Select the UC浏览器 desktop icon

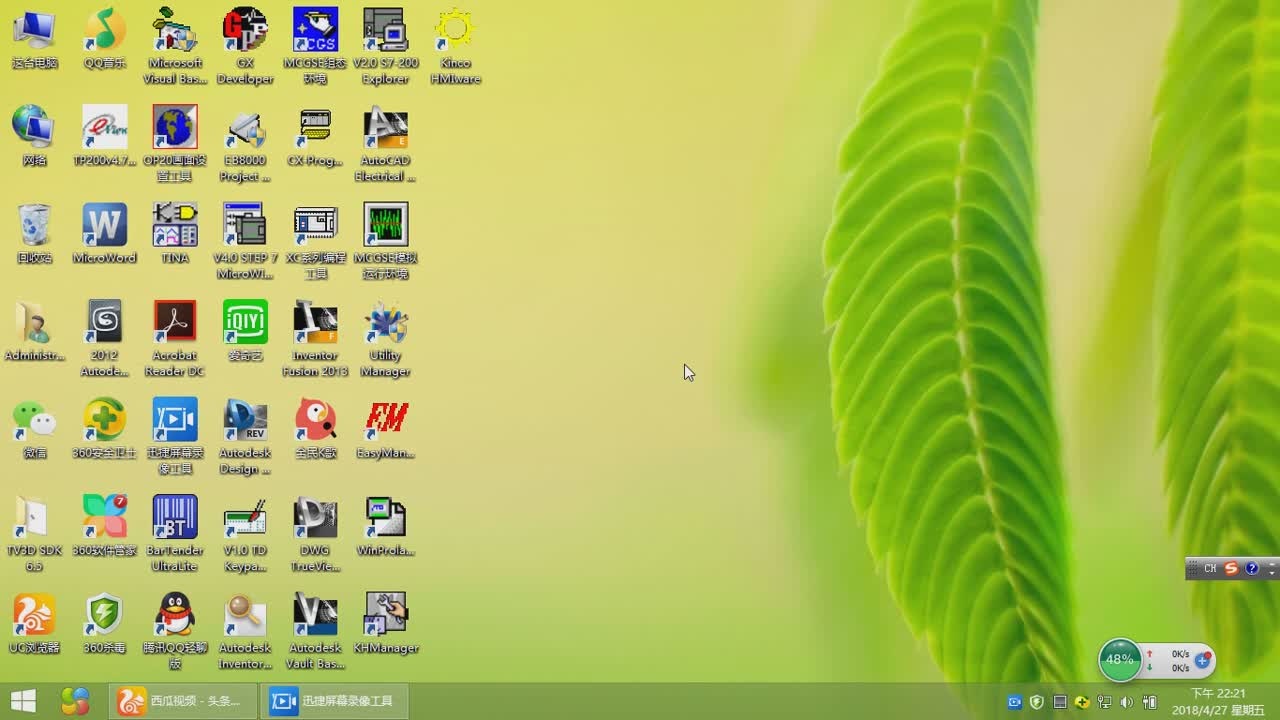[34, 624]
